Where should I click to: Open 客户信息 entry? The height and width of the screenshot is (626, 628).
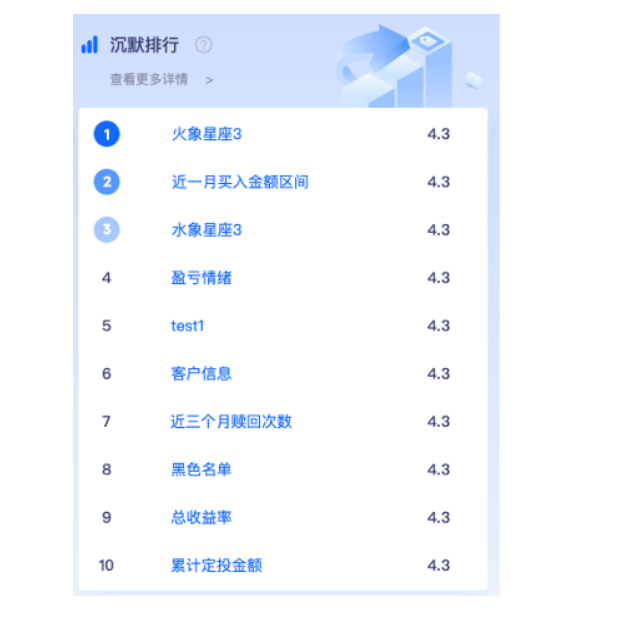201,374
